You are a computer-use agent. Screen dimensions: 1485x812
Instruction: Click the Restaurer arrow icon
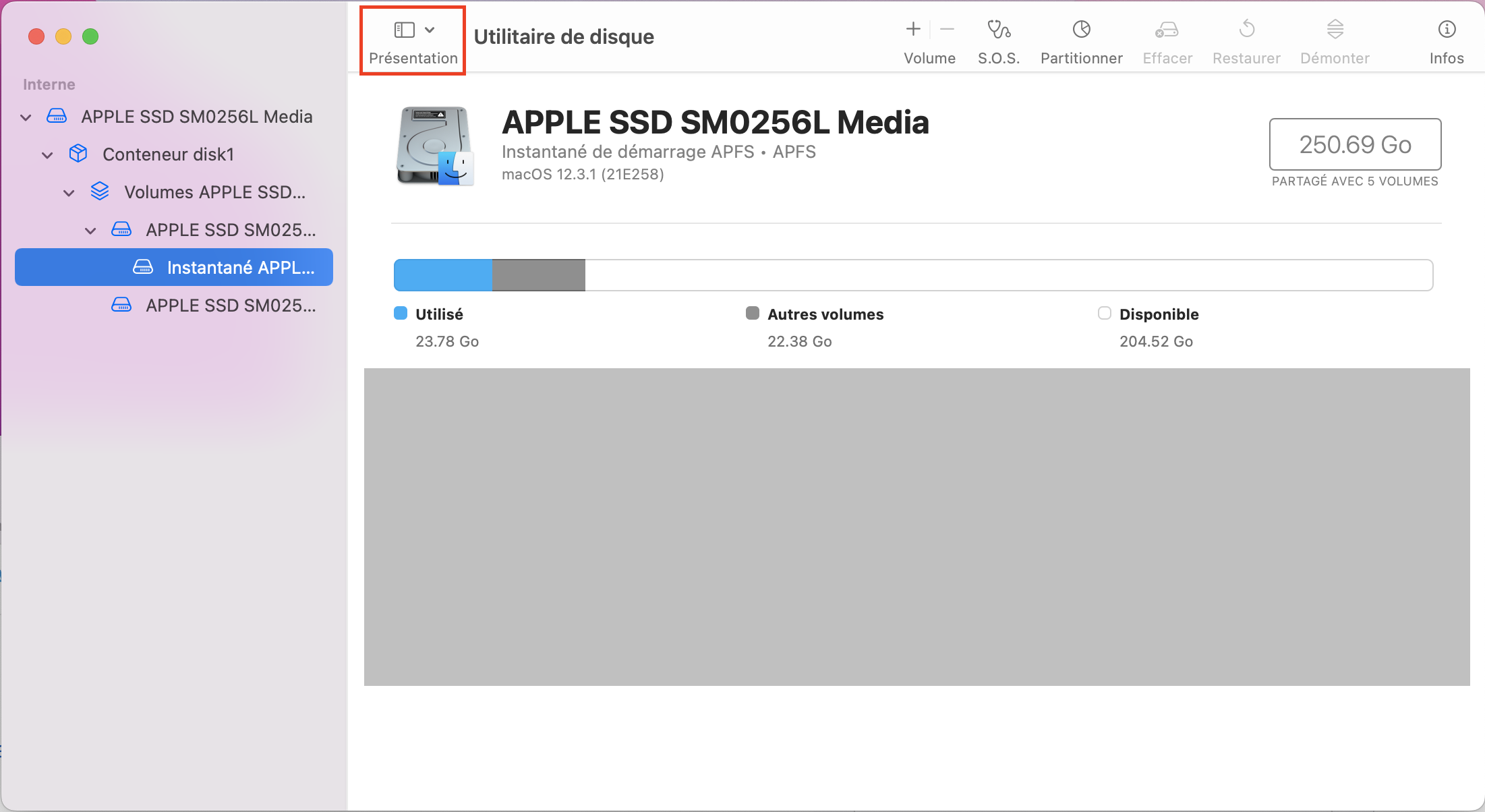point(1246,30)
